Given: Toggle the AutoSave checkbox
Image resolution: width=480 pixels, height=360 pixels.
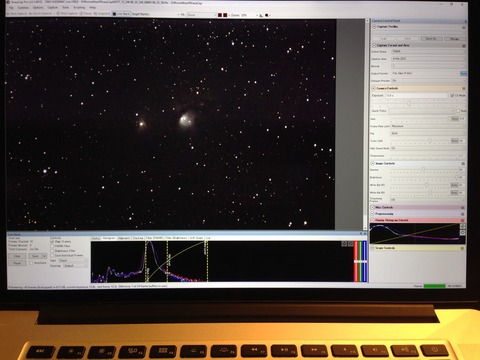Looking at the screenshot, I should [31, 263].
